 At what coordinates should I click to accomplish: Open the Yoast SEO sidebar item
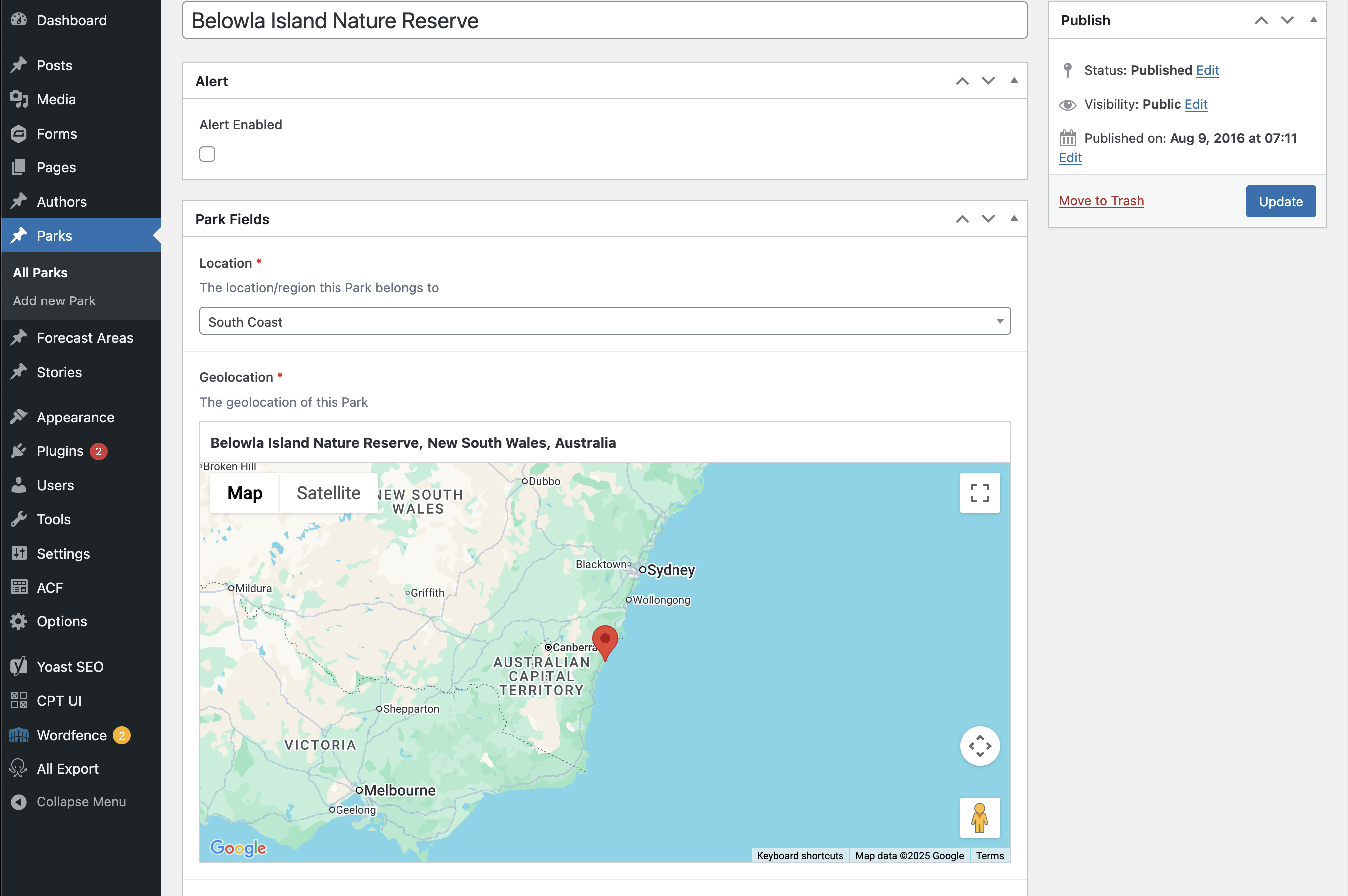tap(70, 666)
